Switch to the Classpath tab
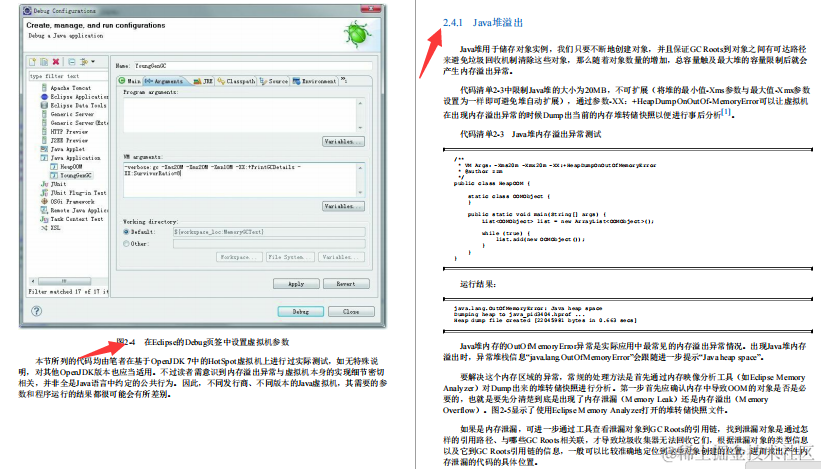This screenshot has width=821, height=469. (x=236, y=81)
